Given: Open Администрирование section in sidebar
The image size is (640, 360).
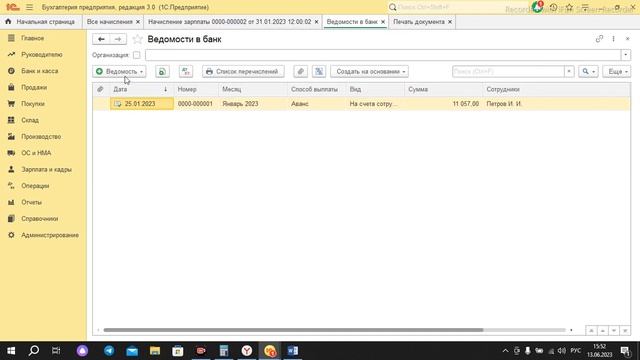Looking at the screenshot, I should (x=50, y=235).
